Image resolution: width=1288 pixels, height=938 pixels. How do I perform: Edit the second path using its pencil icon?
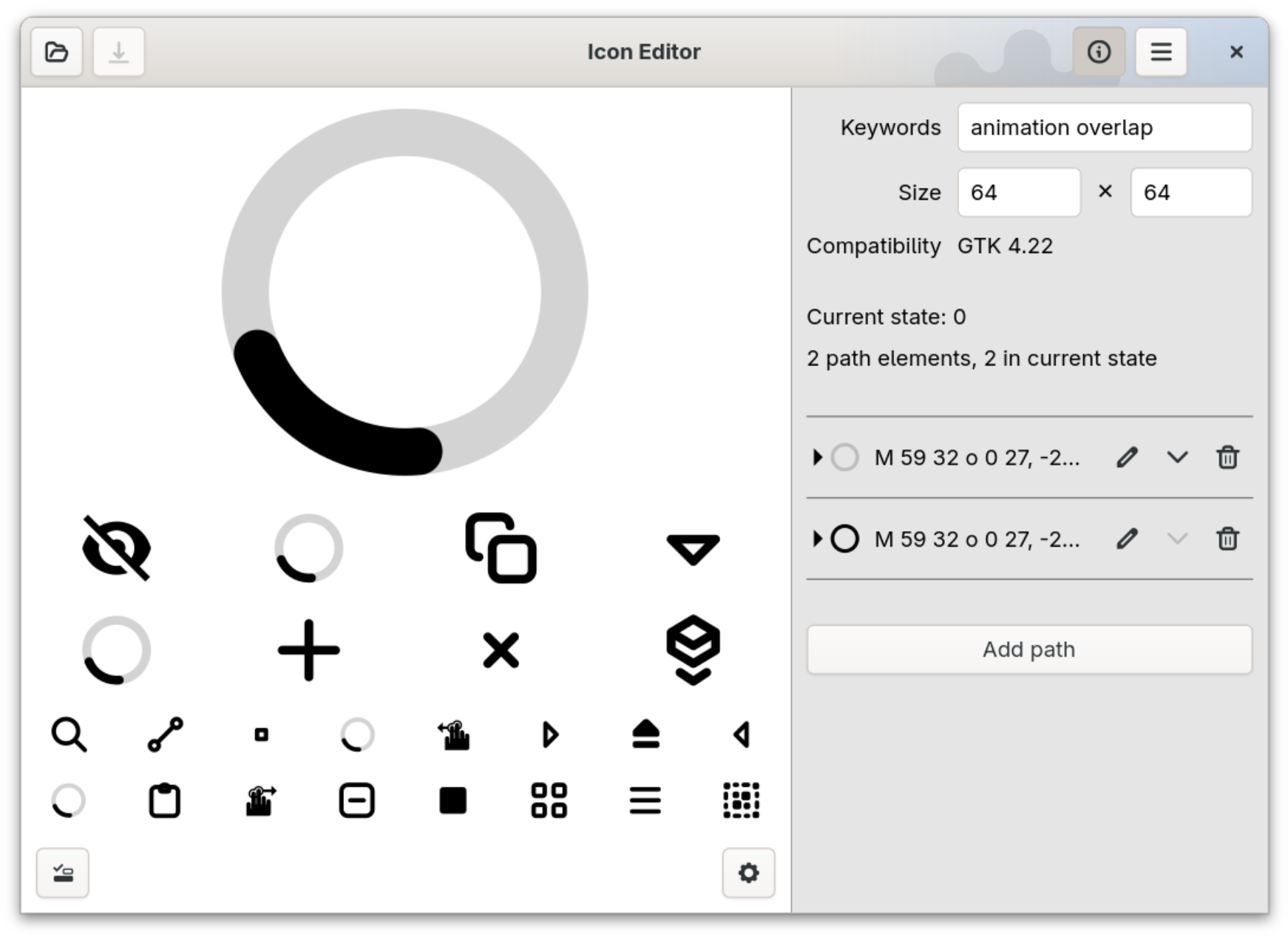pyautogui.click(x=1127, y=539)
